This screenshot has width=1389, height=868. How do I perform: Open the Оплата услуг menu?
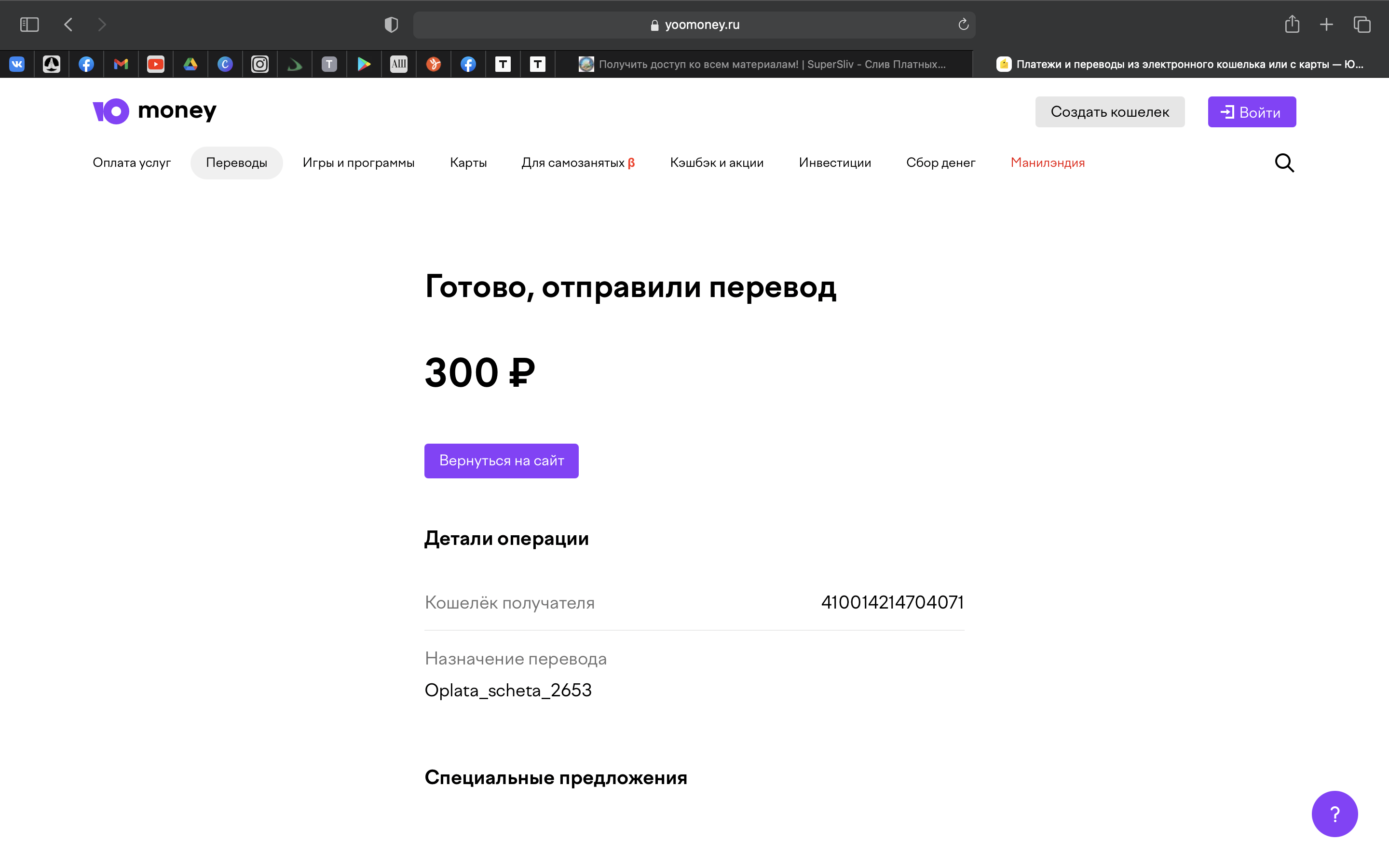click(132, 163)
